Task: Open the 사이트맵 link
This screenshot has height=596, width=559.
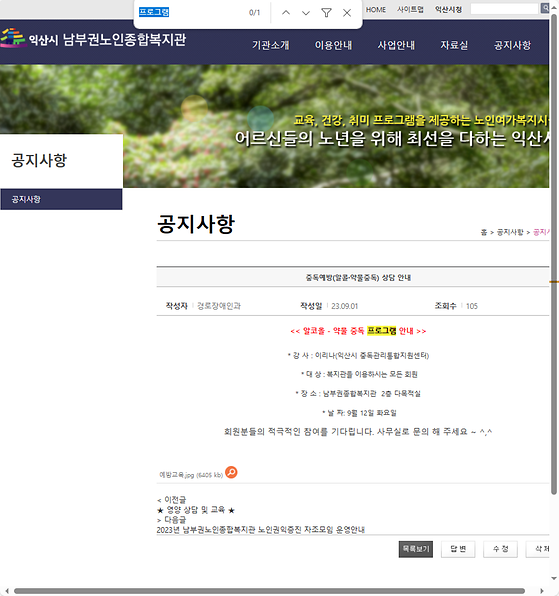Action: pyautogui.click(x=410, y=10)
